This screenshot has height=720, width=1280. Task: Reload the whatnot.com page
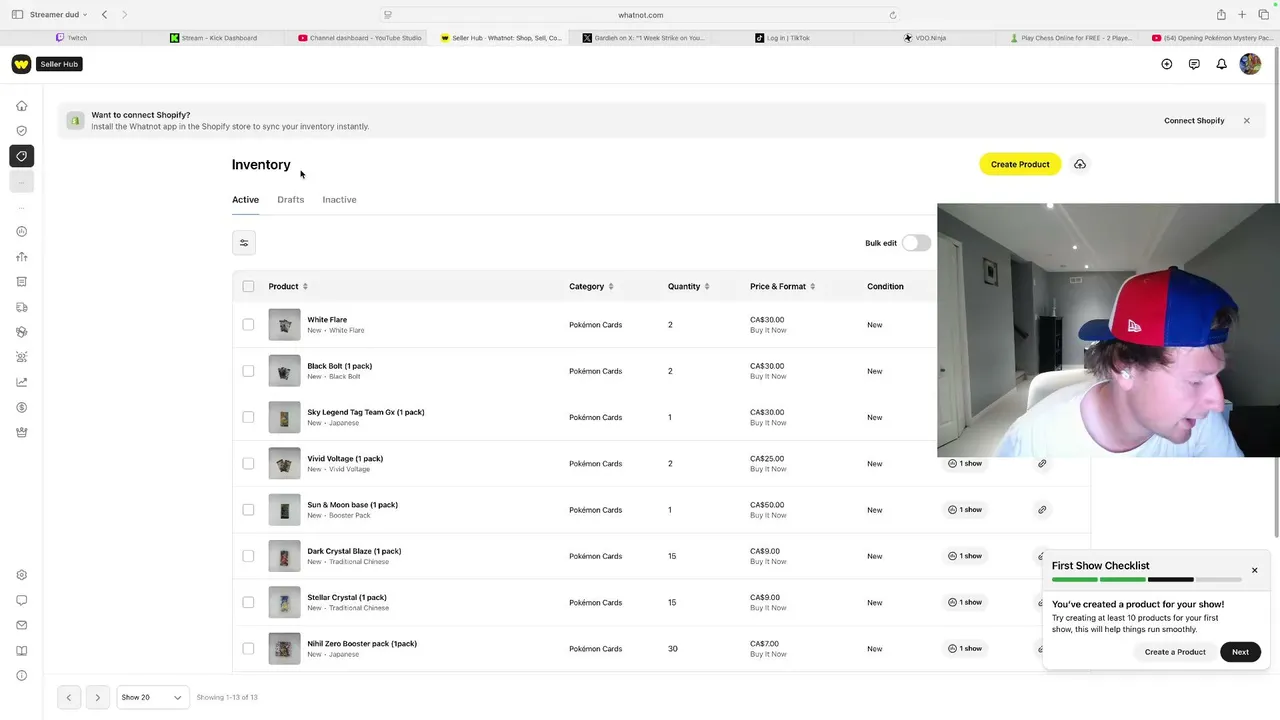(x=893, y=15)
